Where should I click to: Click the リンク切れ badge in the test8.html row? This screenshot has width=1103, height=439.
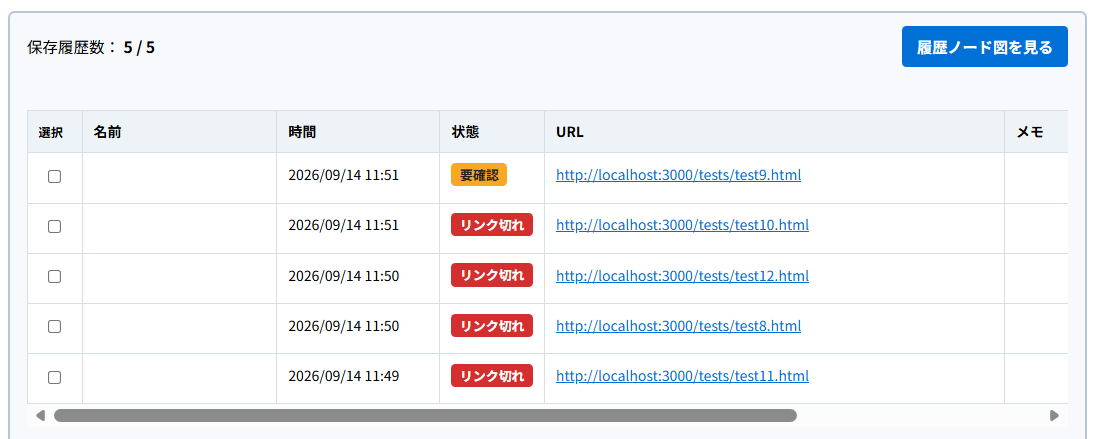pyautogui.click(x=492, y=326)
